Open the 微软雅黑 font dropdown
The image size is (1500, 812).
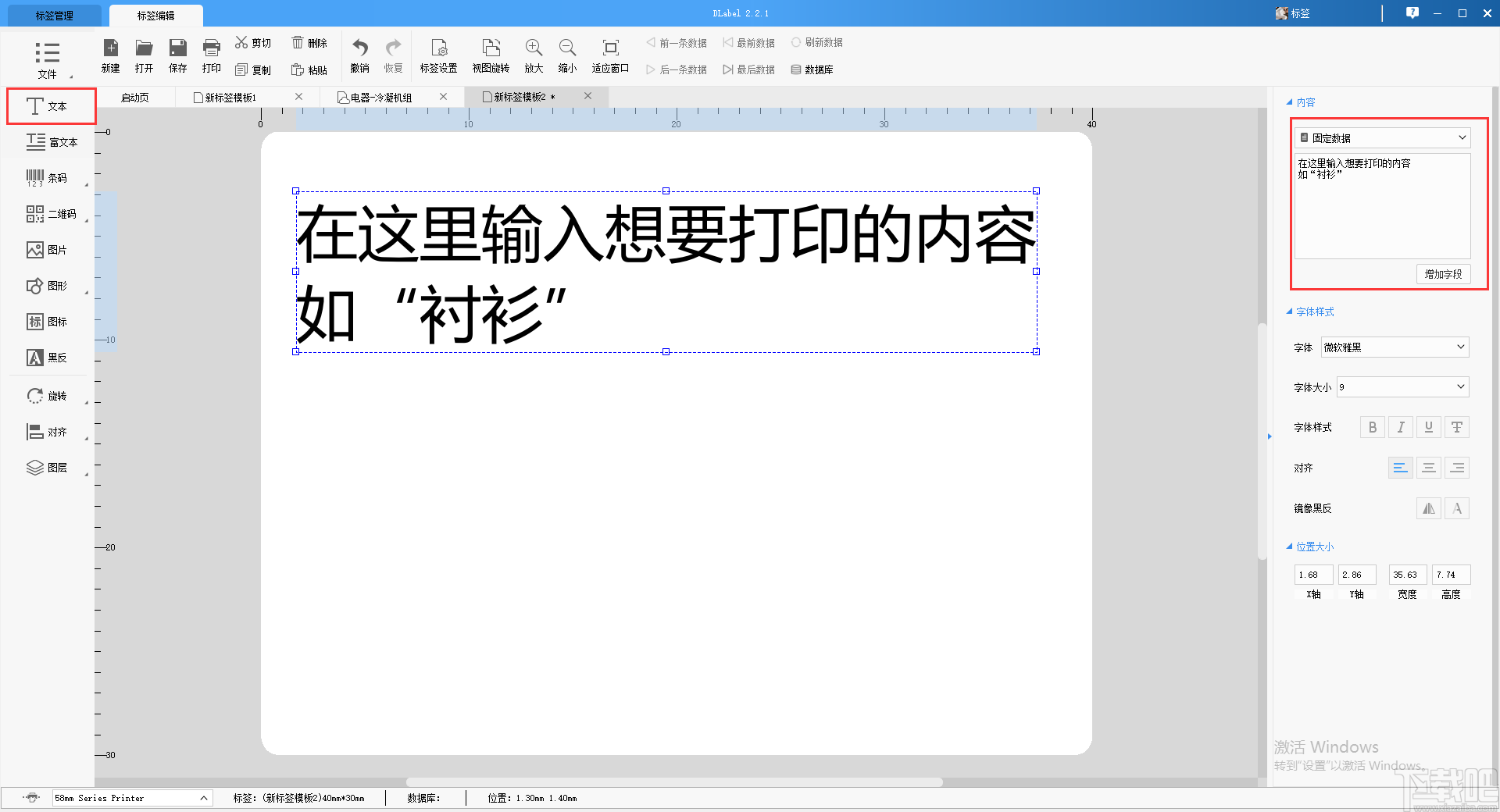(x=1394, y=347)
